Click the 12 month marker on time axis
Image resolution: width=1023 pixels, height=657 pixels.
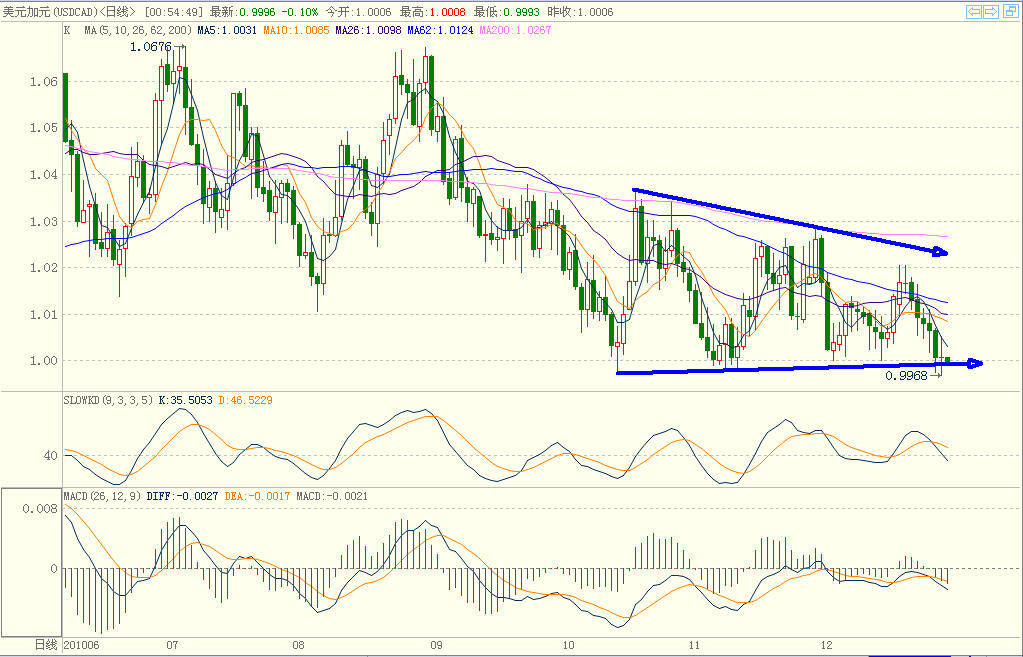click(827, 645)
